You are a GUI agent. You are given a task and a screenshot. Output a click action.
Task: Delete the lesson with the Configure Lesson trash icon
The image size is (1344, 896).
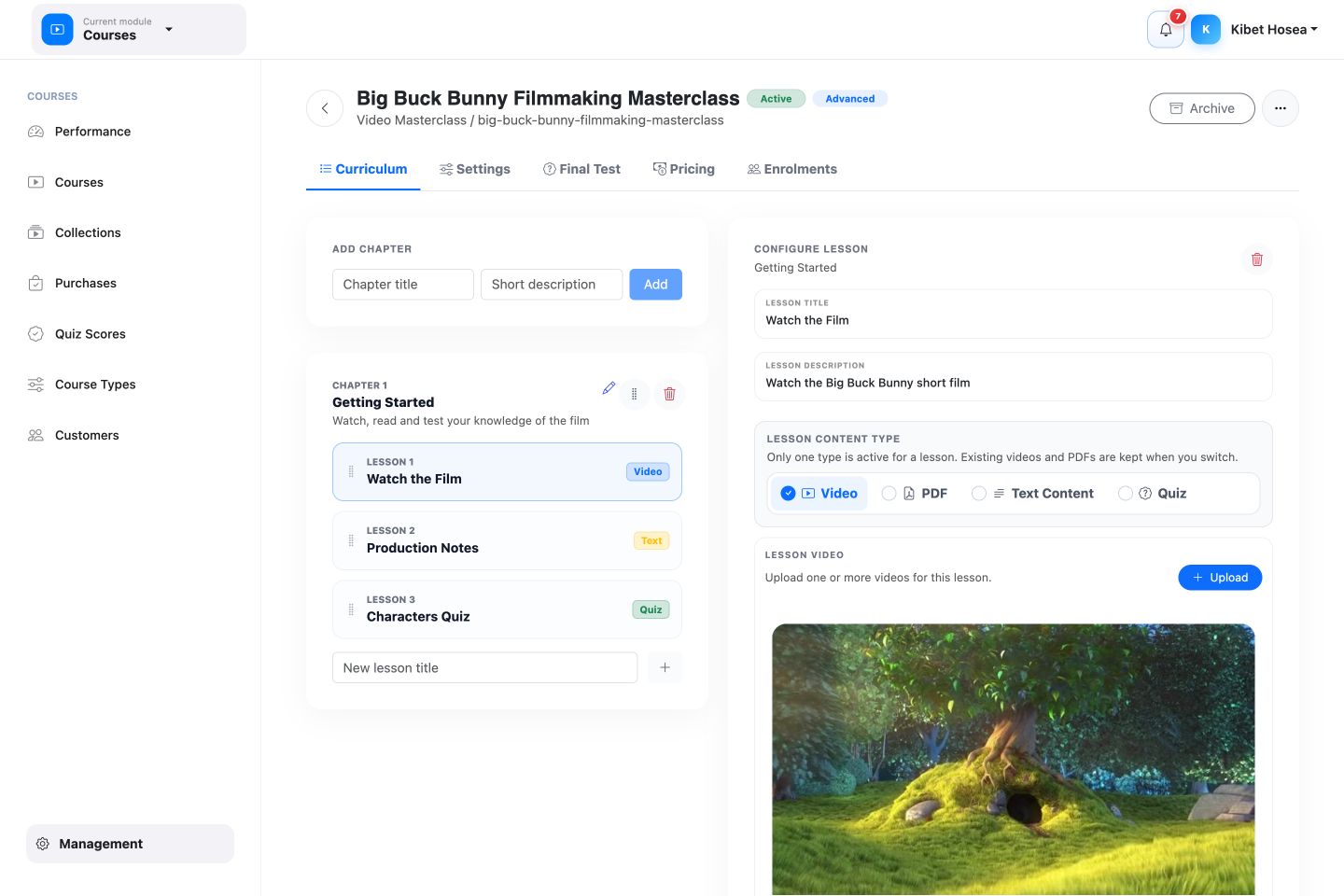click(x=1257, y=259)
